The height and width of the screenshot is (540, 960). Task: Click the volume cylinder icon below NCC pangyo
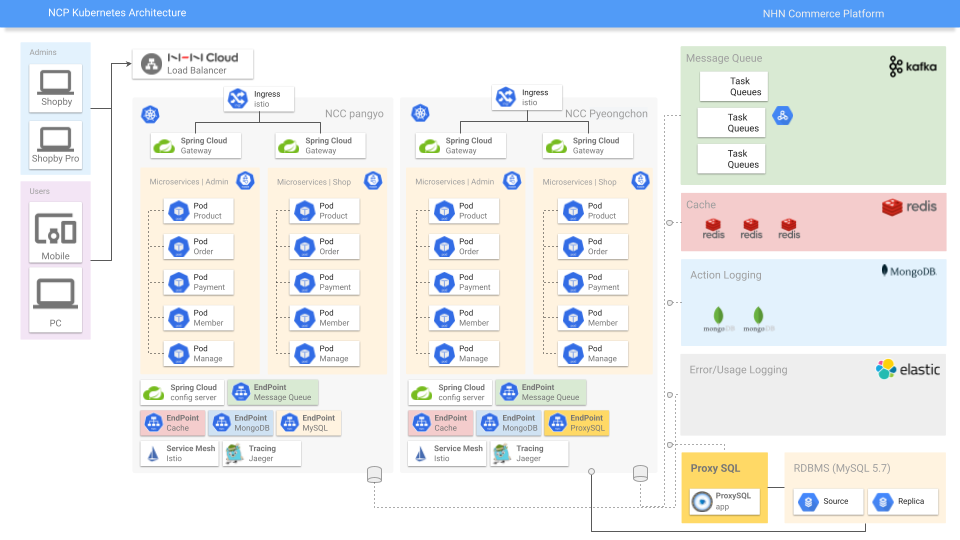[x=374, y=474]
